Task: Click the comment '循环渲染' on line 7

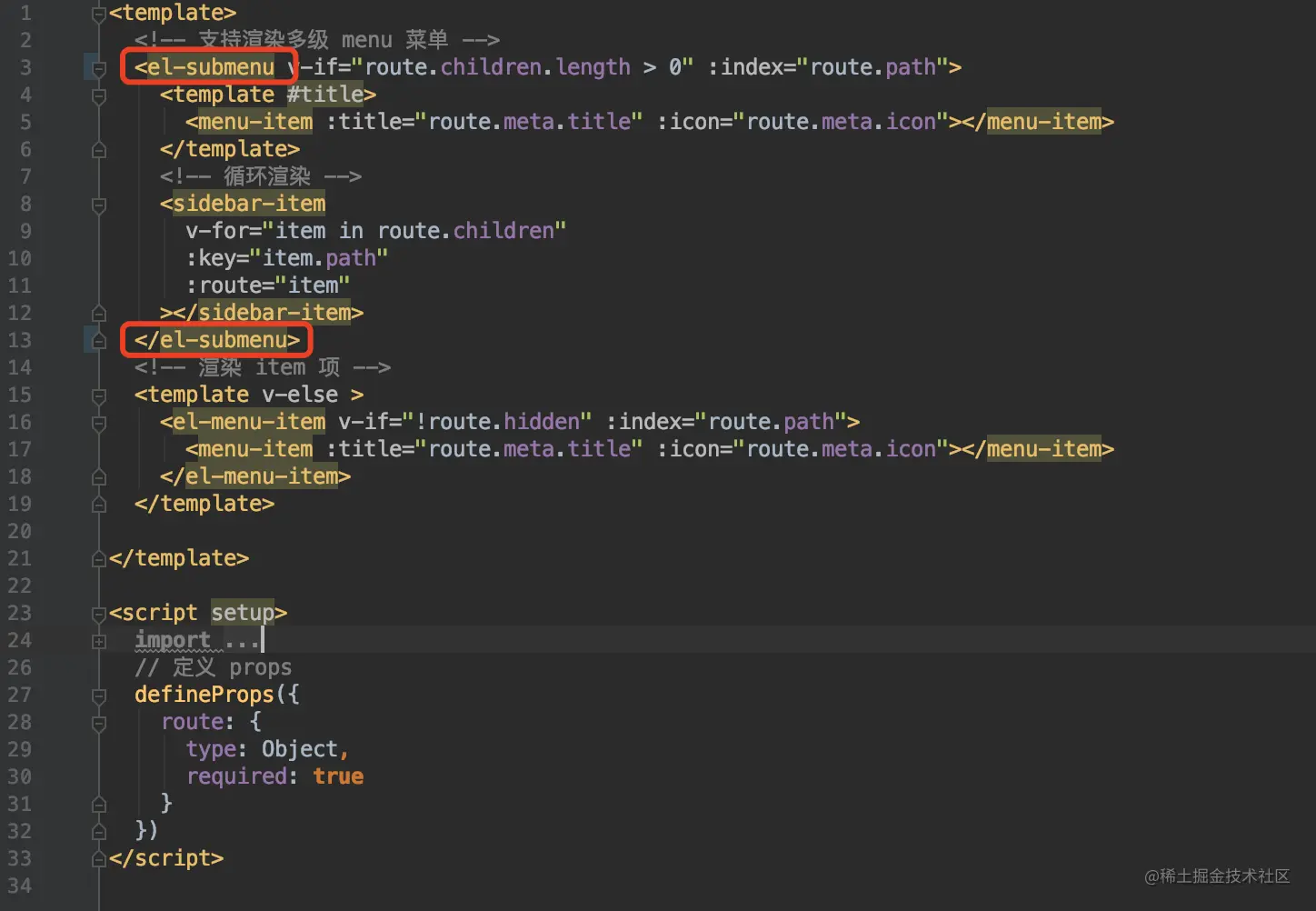Action: 267,176
